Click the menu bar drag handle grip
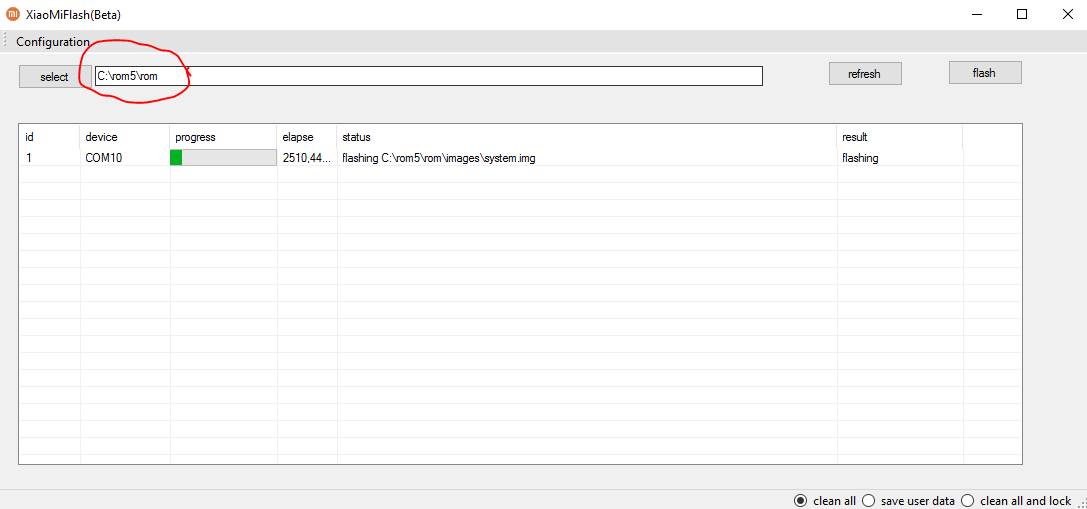The height and width of the screenshot is (509, 1087). pyautogui.click(x=6, y=41)
